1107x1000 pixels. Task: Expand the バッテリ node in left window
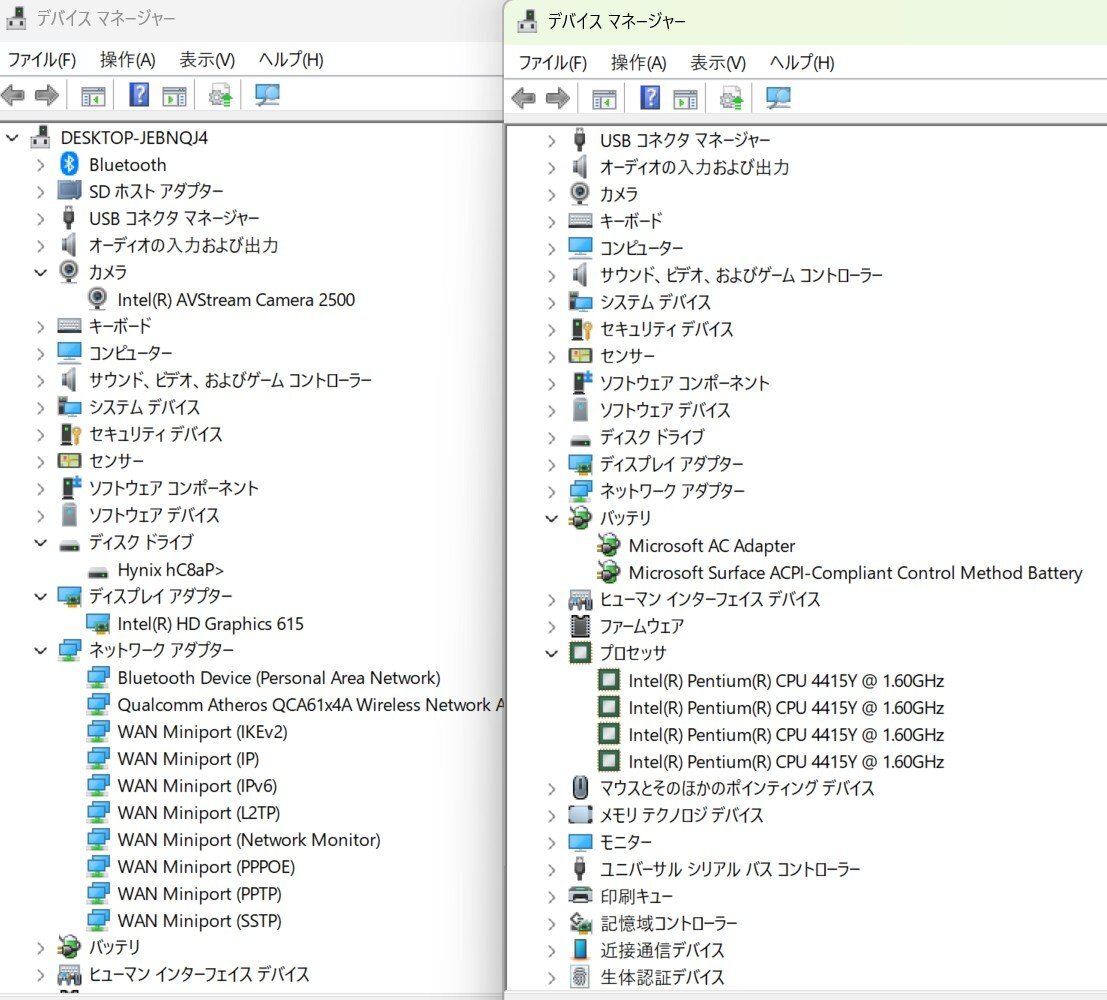(40, 948)
